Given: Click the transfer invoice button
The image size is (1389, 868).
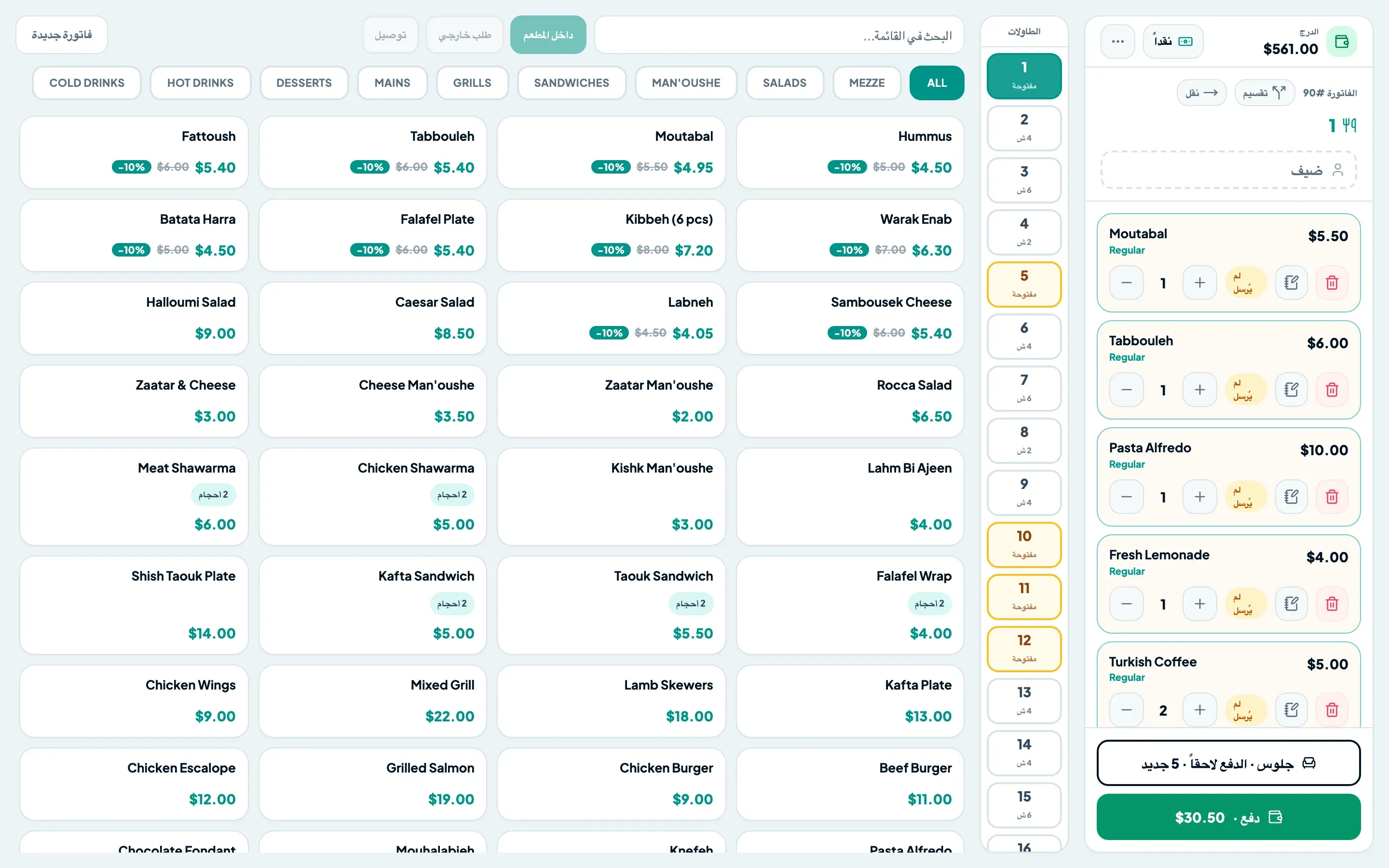Looking at the screenshot, I should tap(1201, 93).
